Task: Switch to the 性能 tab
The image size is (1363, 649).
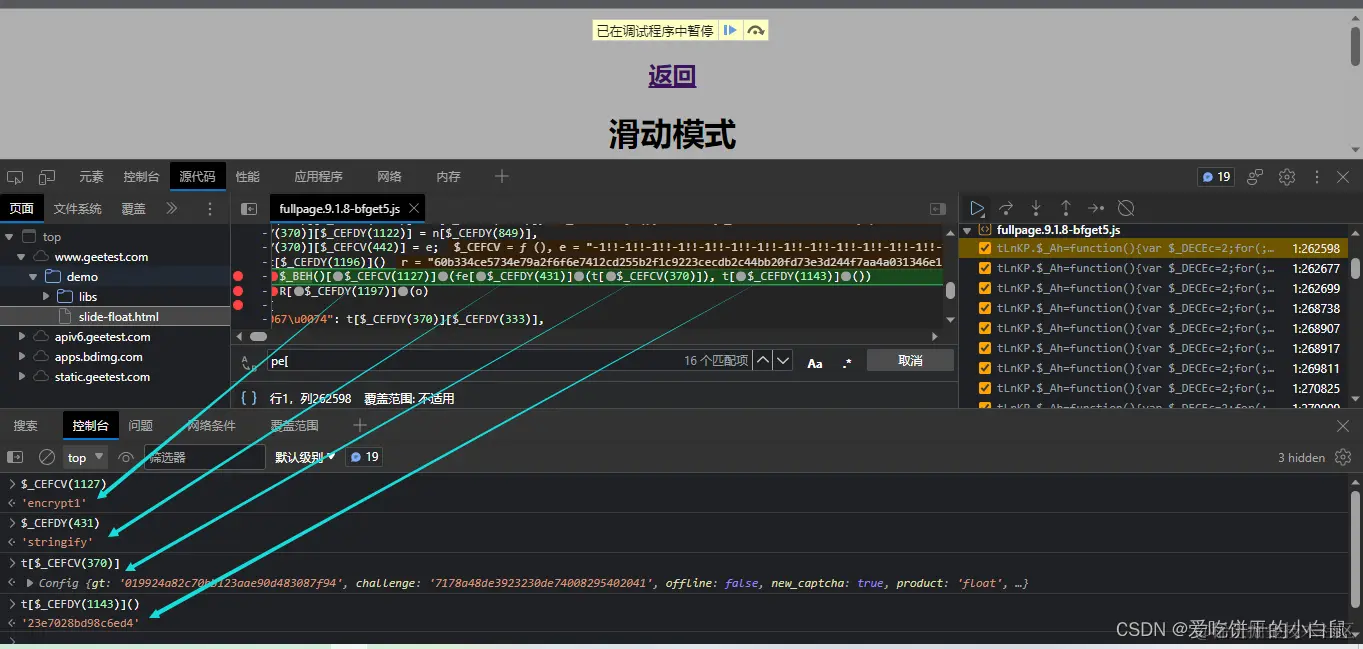Action: coord(247,177)
